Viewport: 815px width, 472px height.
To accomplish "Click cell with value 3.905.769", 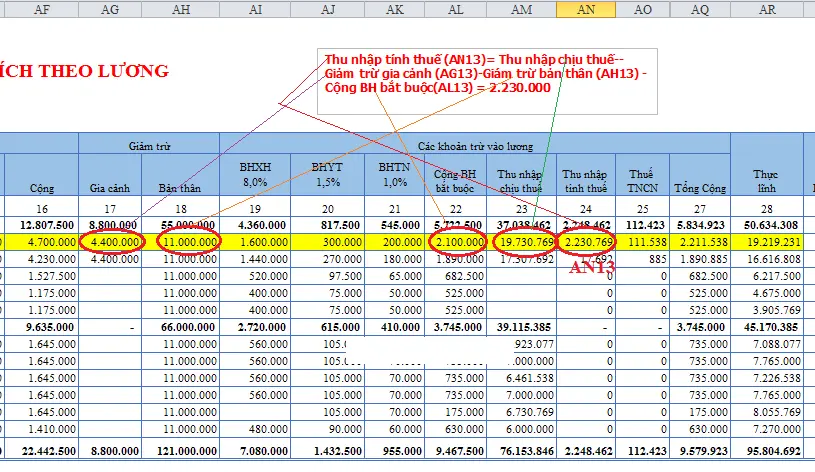I will (x=767, y=310).
